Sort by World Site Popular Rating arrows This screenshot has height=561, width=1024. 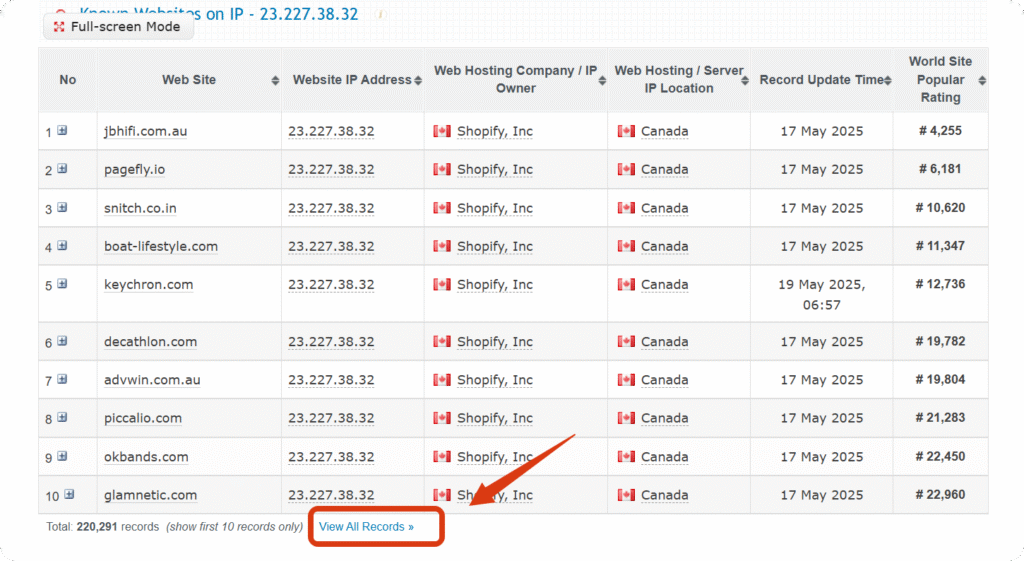[x=982, y=80]
